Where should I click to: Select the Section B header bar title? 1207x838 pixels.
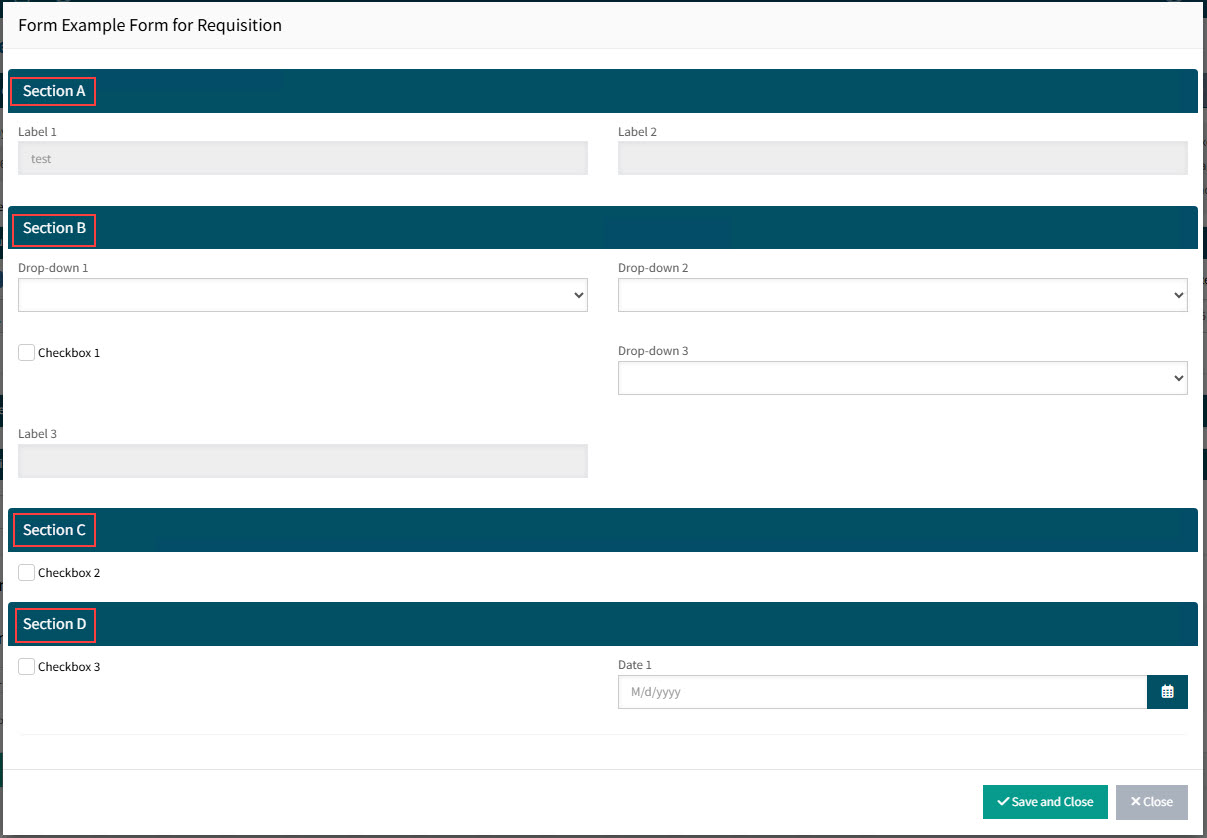[x=54, y=228]
